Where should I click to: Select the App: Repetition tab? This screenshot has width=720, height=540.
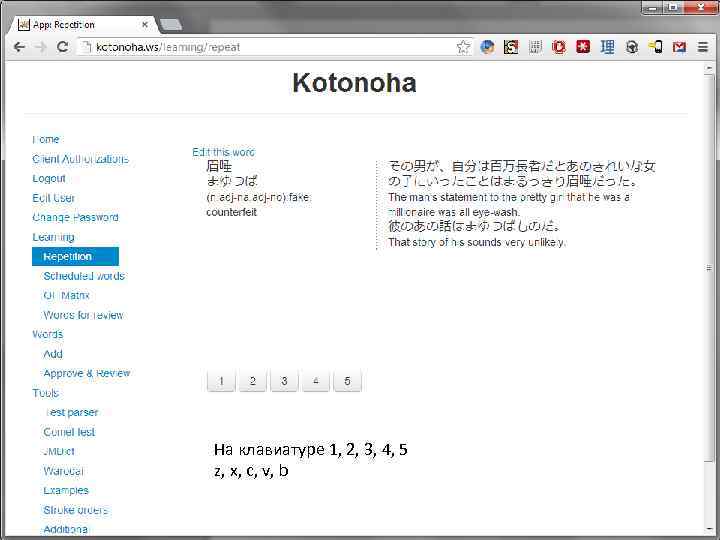tap(83, 25)
